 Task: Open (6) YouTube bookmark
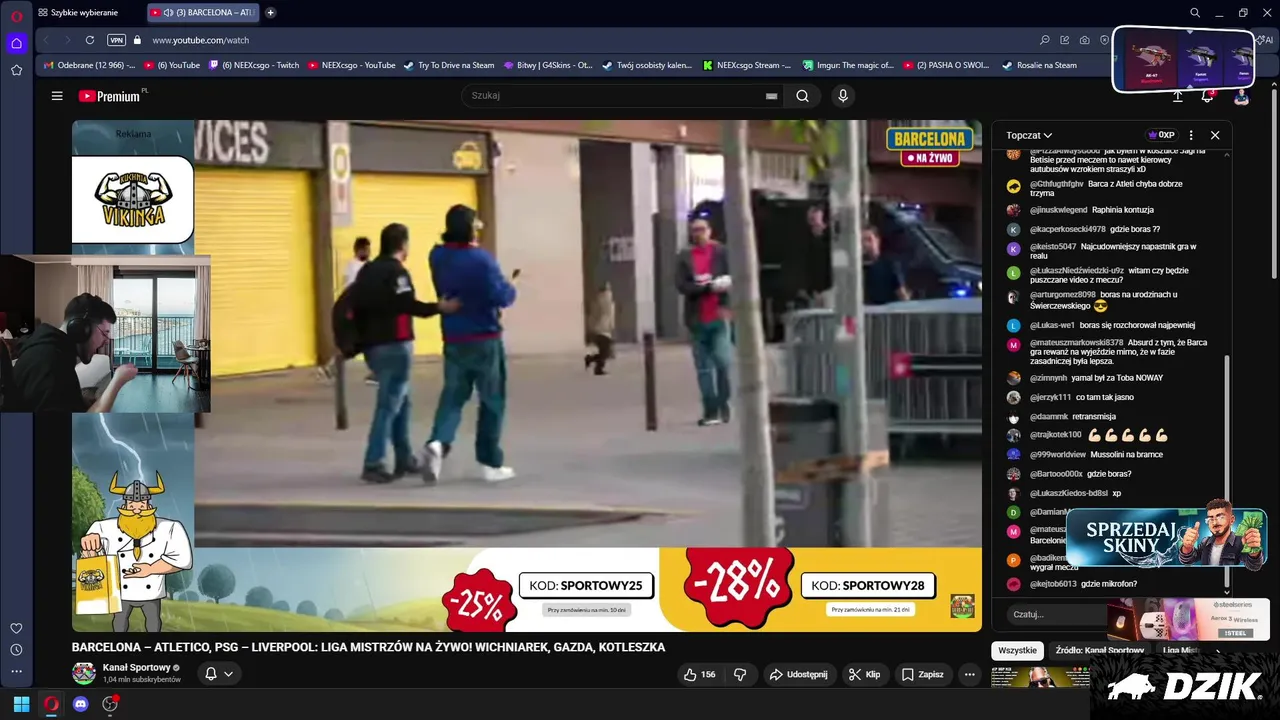(x=172, y=65)
